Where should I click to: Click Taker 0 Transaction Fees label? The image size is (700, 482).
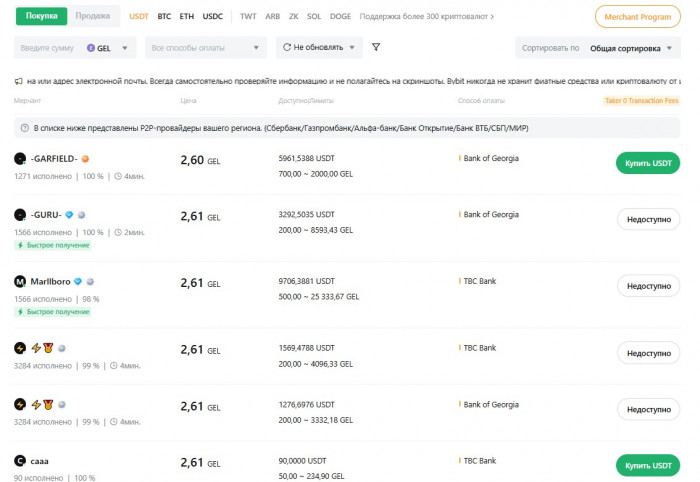pyautogui.click(x=642, y=101)
